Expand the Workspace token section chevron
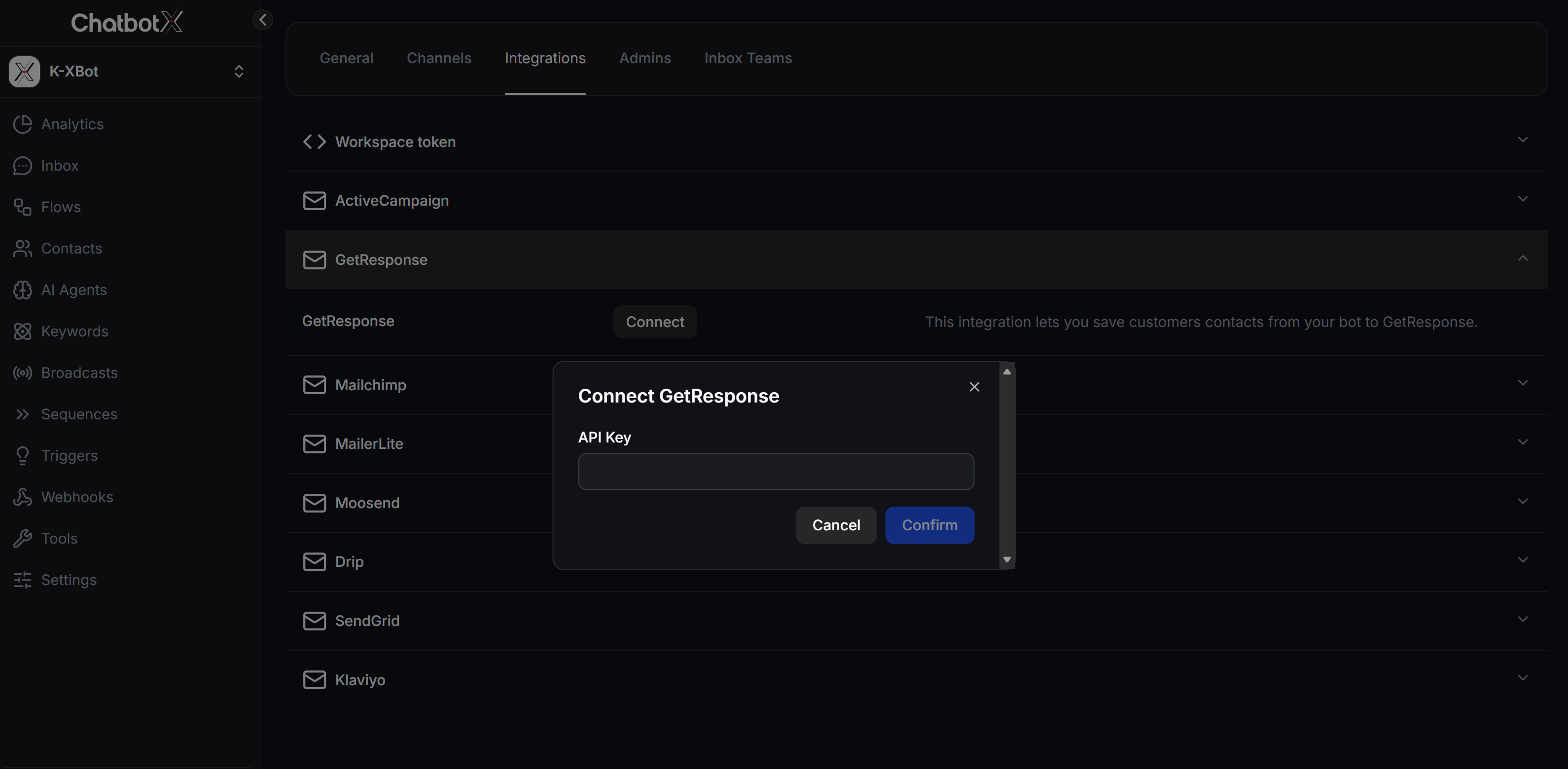The width and height of the screenshot is (1568, 769). [1522, 140]
